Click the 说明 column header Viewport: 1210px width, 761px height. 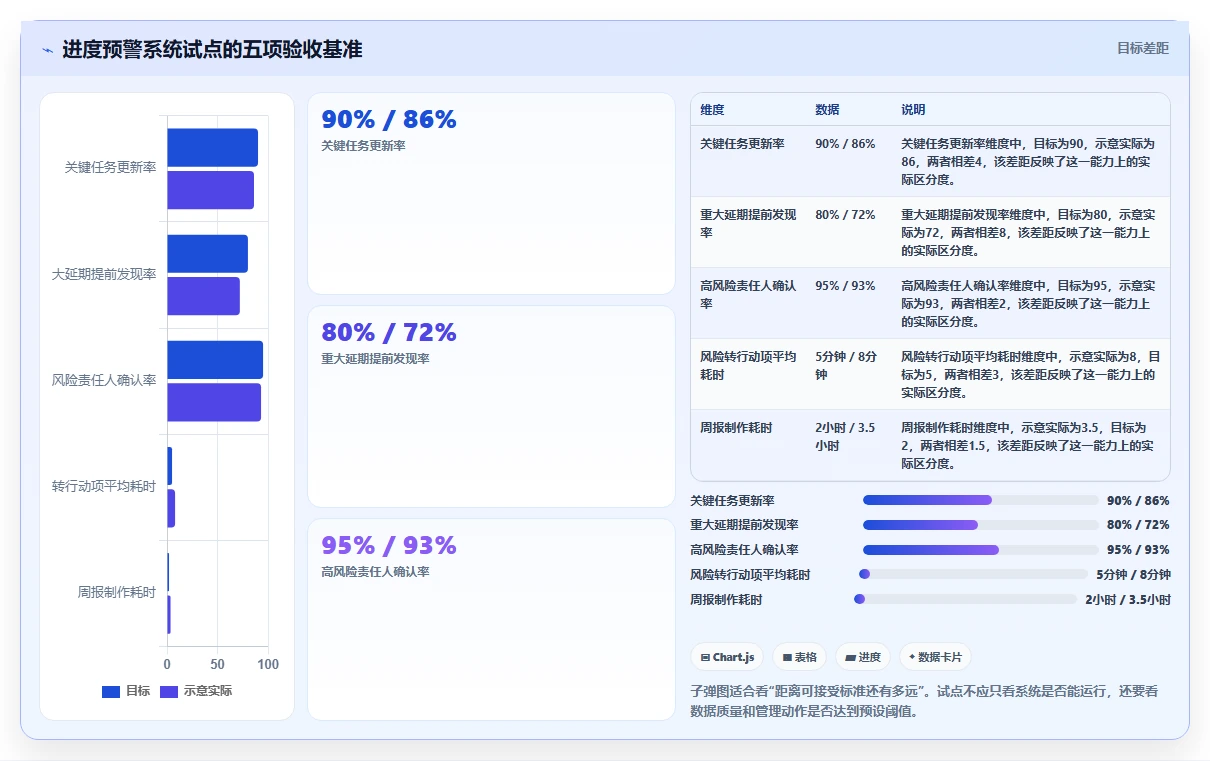pyautogui.click(x=913, y=110)
